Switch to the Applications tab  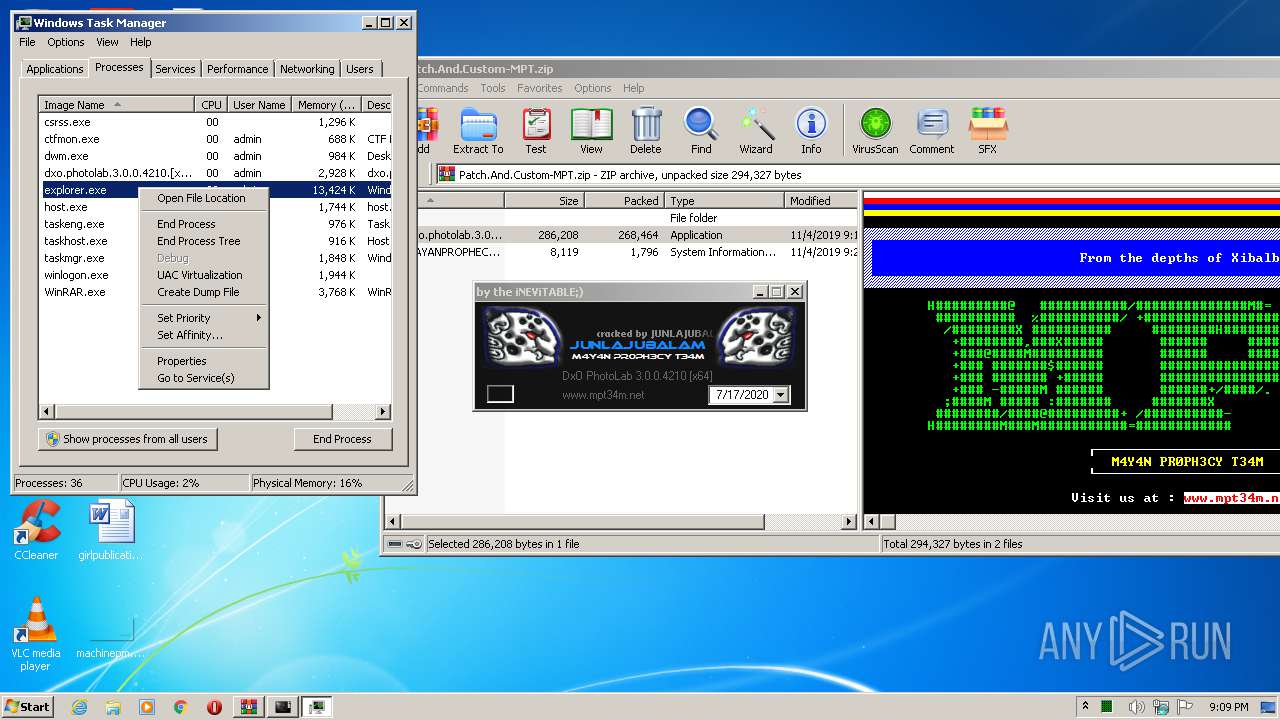54,69
